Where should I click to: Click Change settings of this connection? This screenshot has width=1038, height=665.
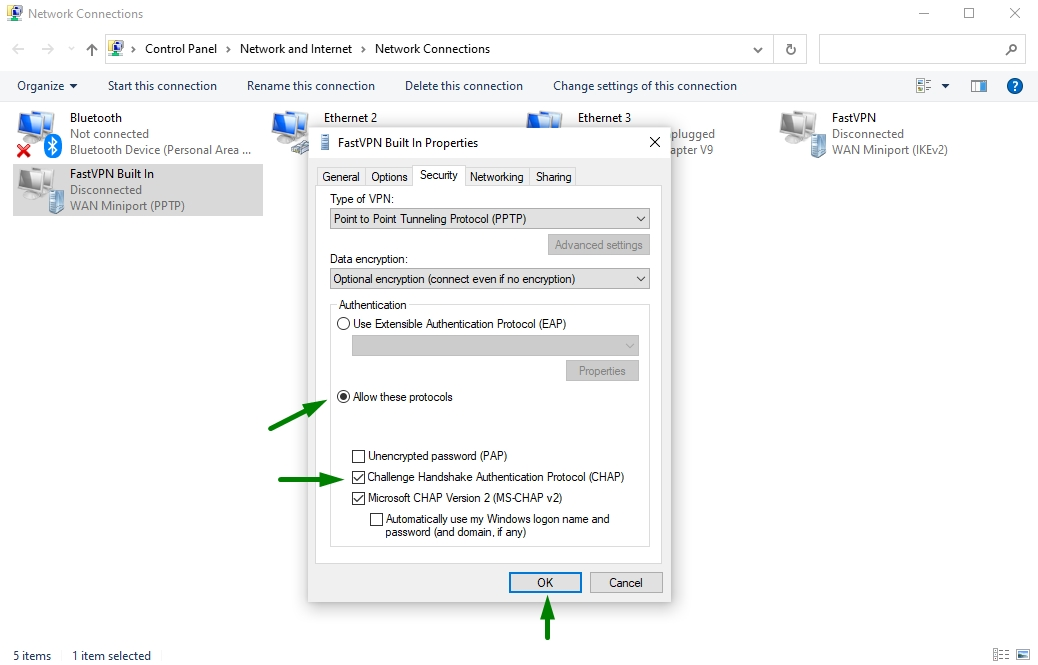645,86
